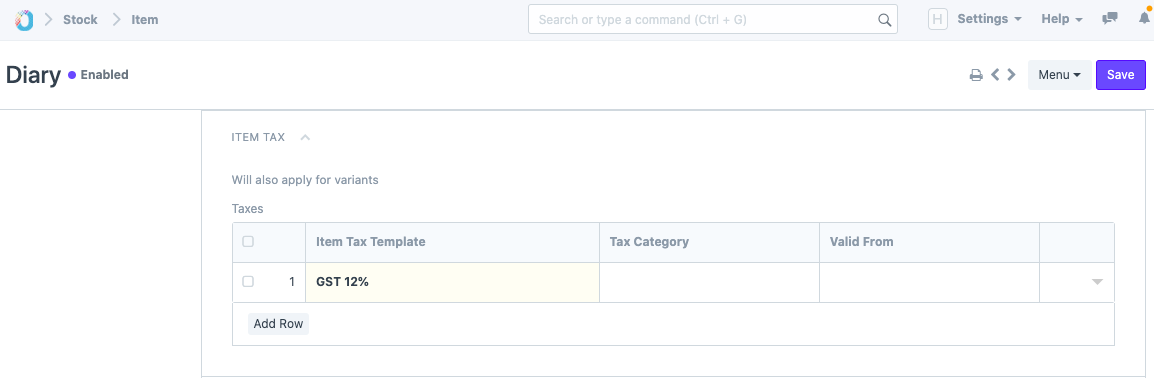Click the H user avatar icon
This screenshot has height=378, width=1154.
coord(938,20)
